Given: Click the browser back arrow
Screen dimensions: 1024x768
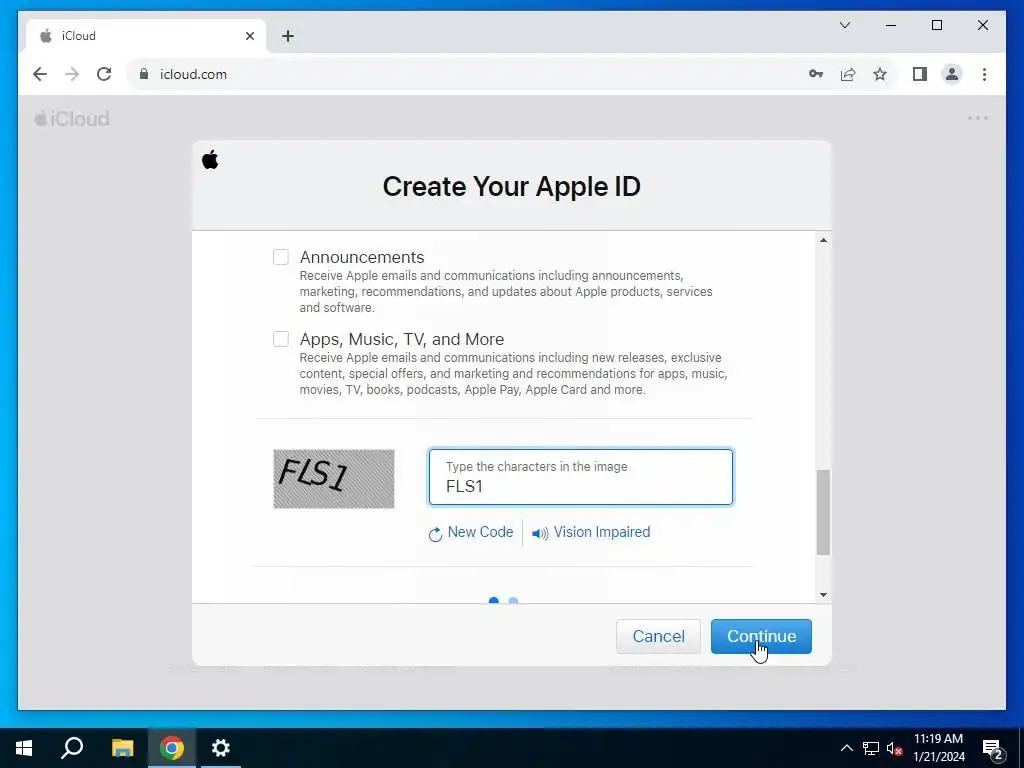Looking at the screenshot, I should (x=40, y=74).
